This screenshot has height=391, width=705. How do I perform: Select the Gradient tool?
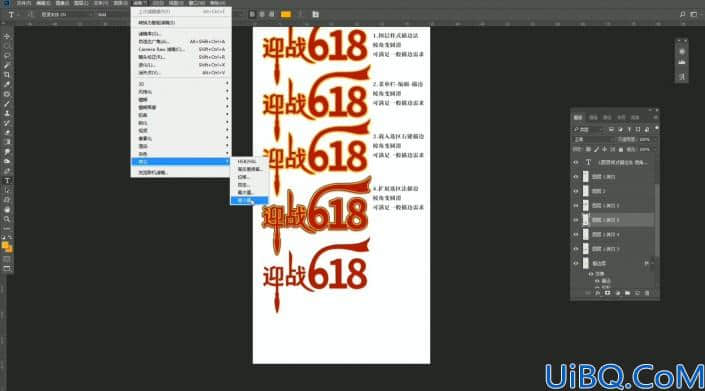(7, 142)
